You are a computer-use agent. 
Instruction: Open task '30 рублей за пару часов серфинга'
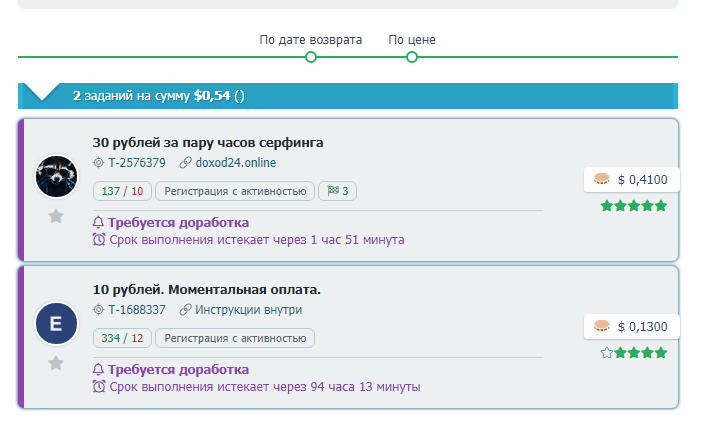pyautogui.click(x=208, y=143)
